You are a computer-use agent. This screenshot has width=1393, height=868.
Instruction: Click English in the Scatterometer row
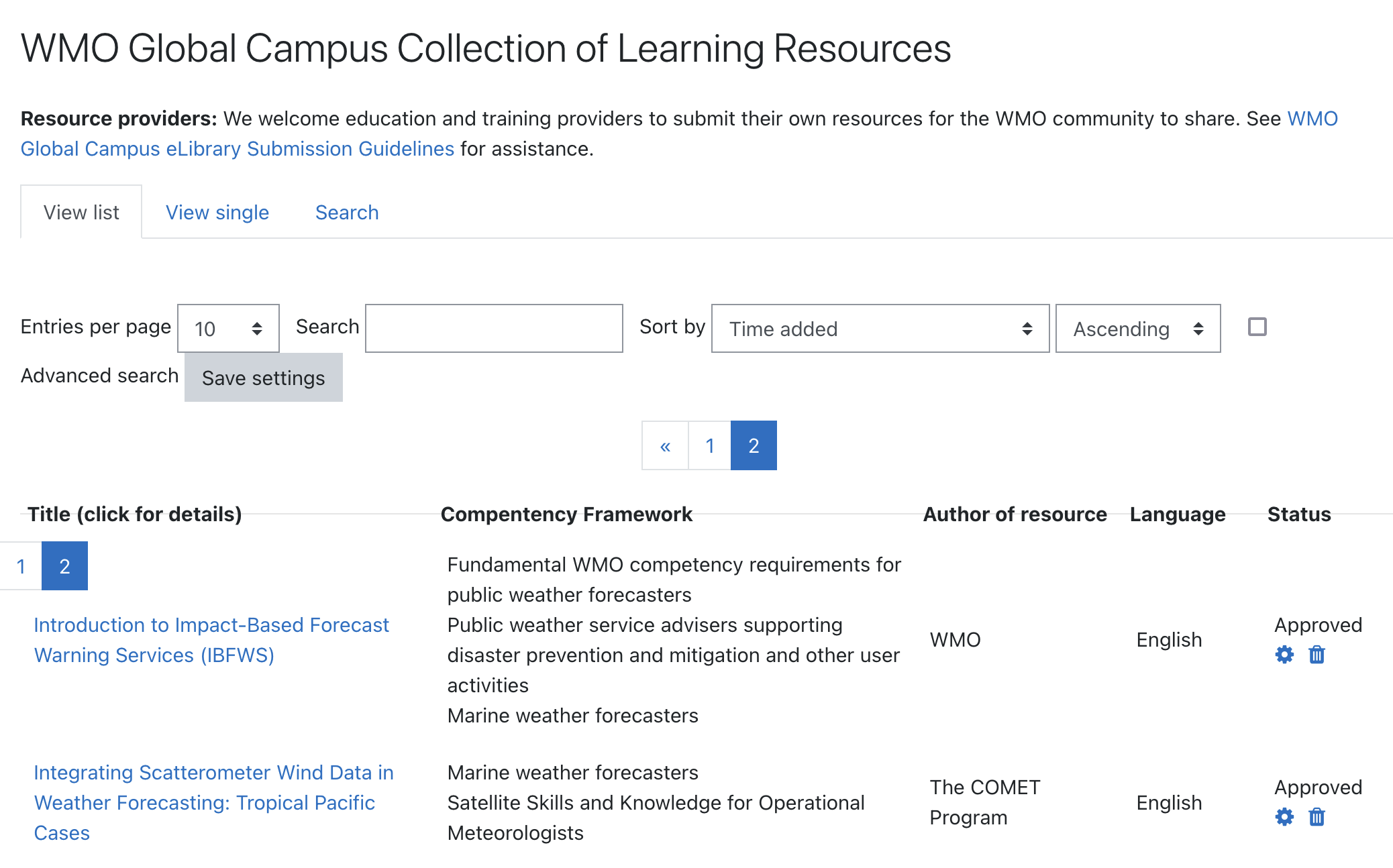1169,802
